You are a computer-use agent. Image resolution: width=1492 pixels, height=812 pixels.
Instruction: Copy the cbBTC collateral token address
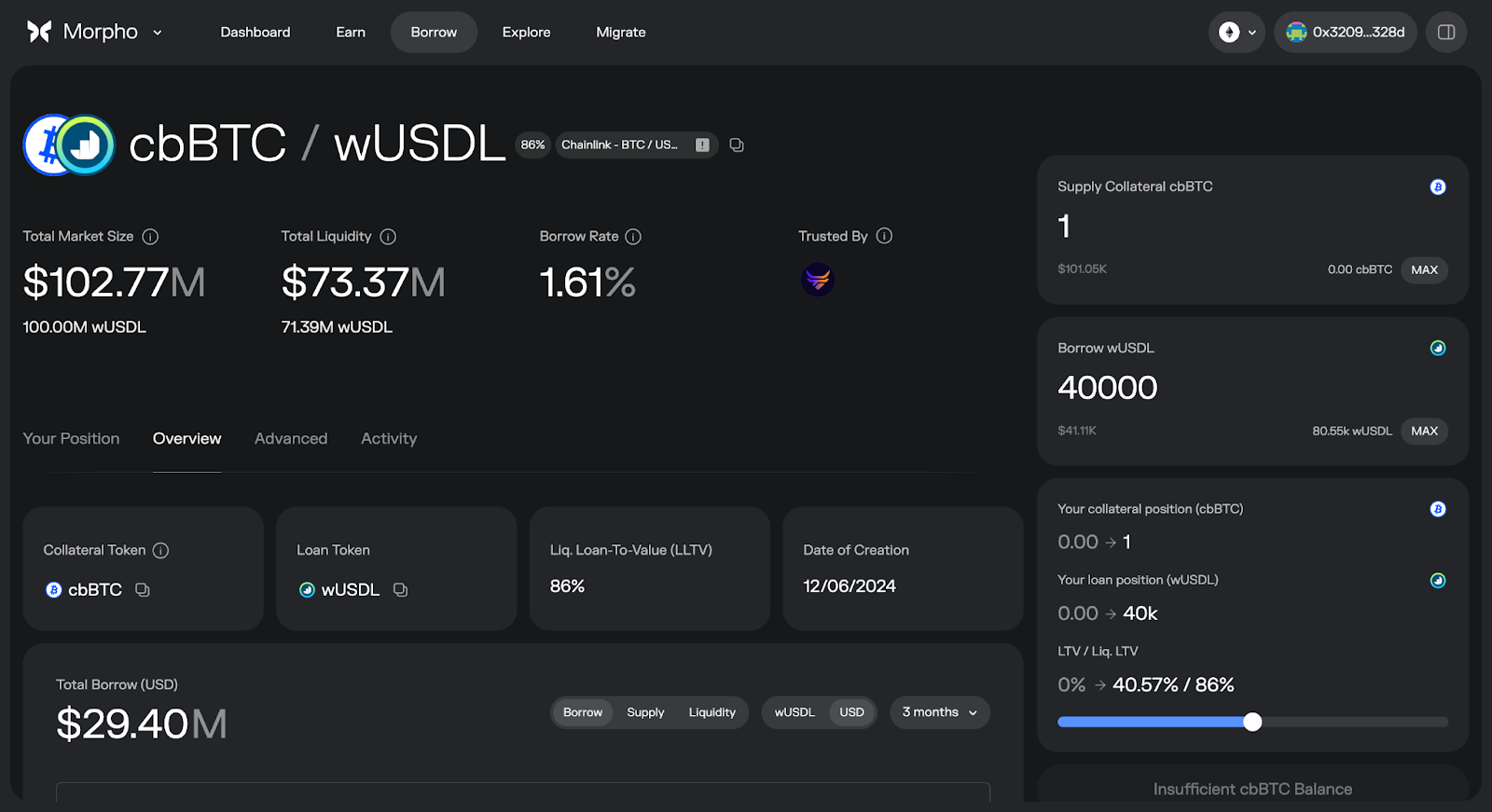tap(142, 589)
